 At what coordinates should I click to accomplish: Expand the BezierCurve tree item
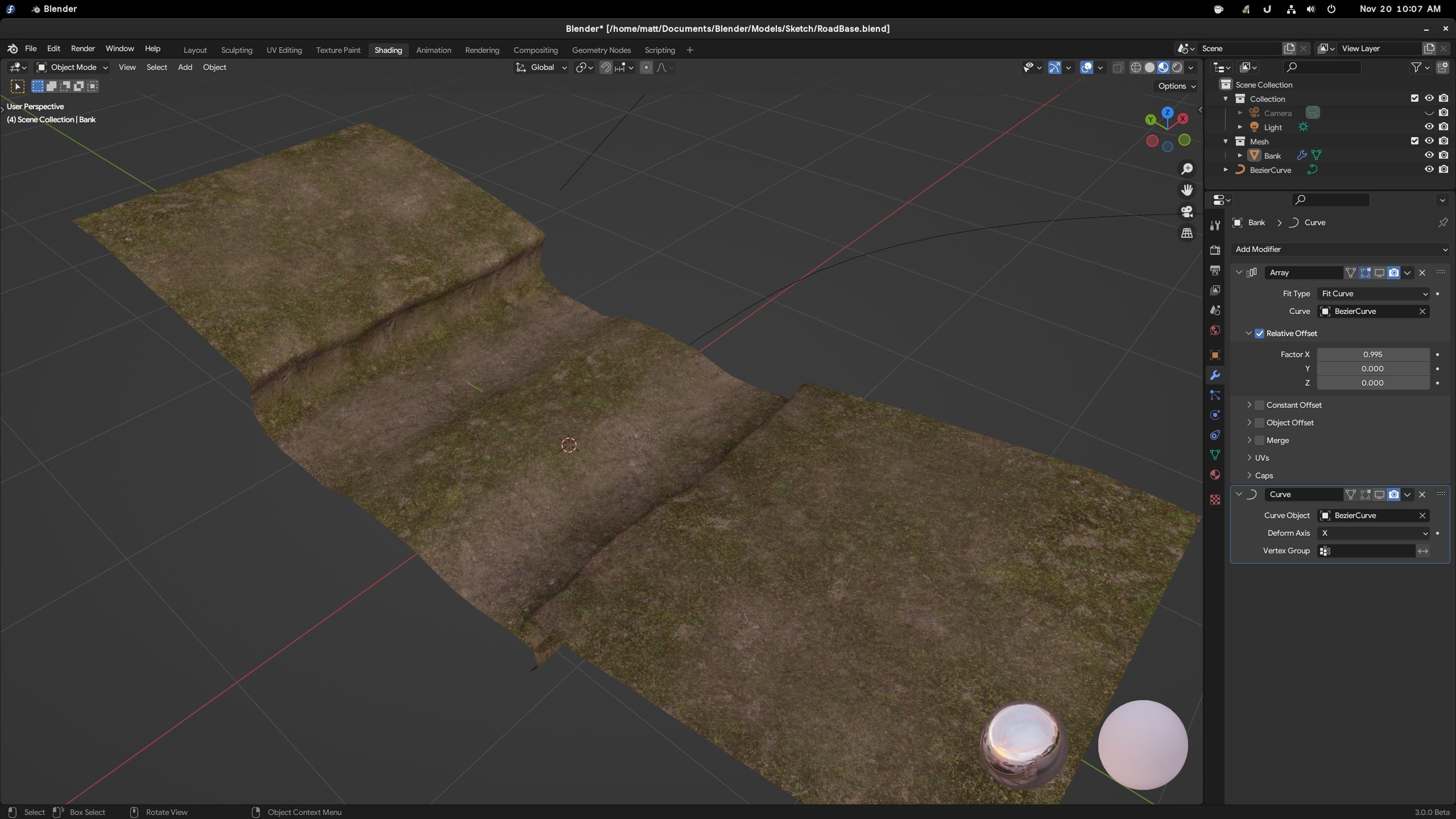1226,169
